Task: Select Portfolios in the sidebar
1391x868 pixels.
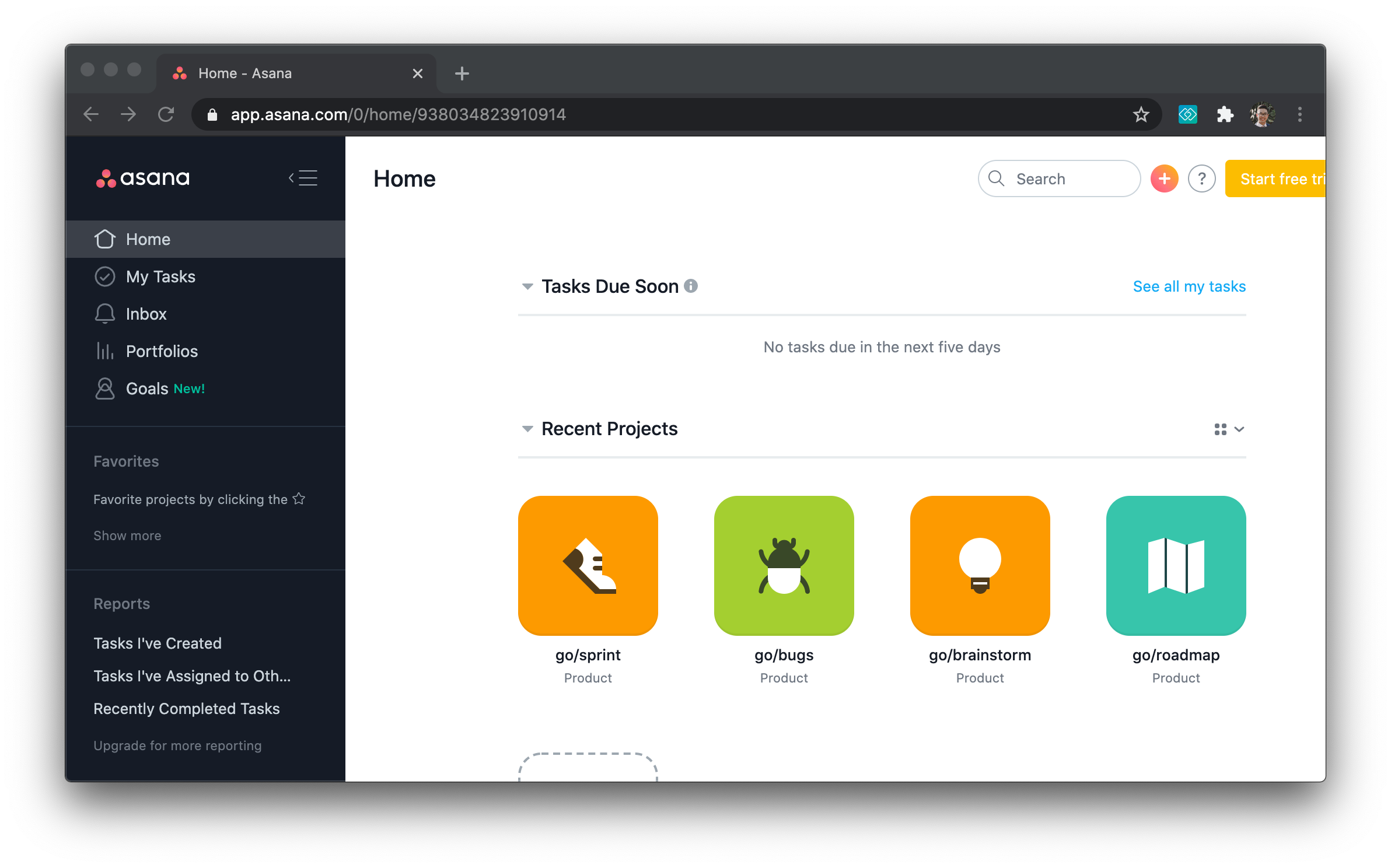Action: coord(162,351)
